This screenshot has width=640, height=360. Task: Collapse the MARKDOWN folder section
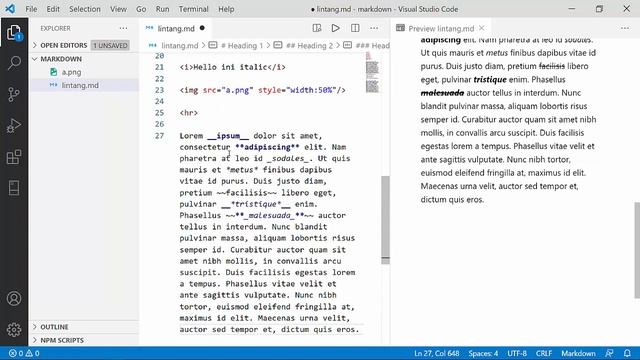point(60,59)
